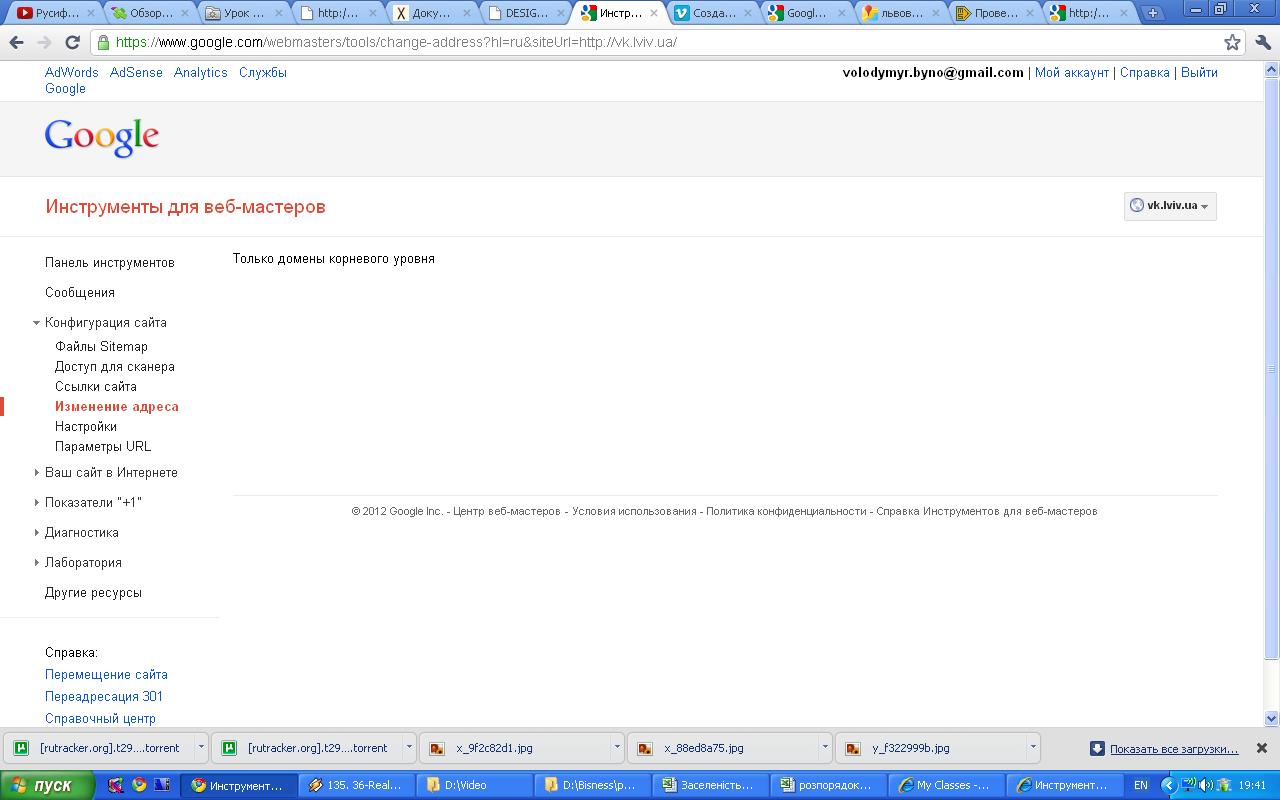Image resolution: width=1280 pixels, height=800 pixels.
Task: Switch to the YouTube 'Русиф...' tab
Action: pyautogui.click(x=52, y=14)
